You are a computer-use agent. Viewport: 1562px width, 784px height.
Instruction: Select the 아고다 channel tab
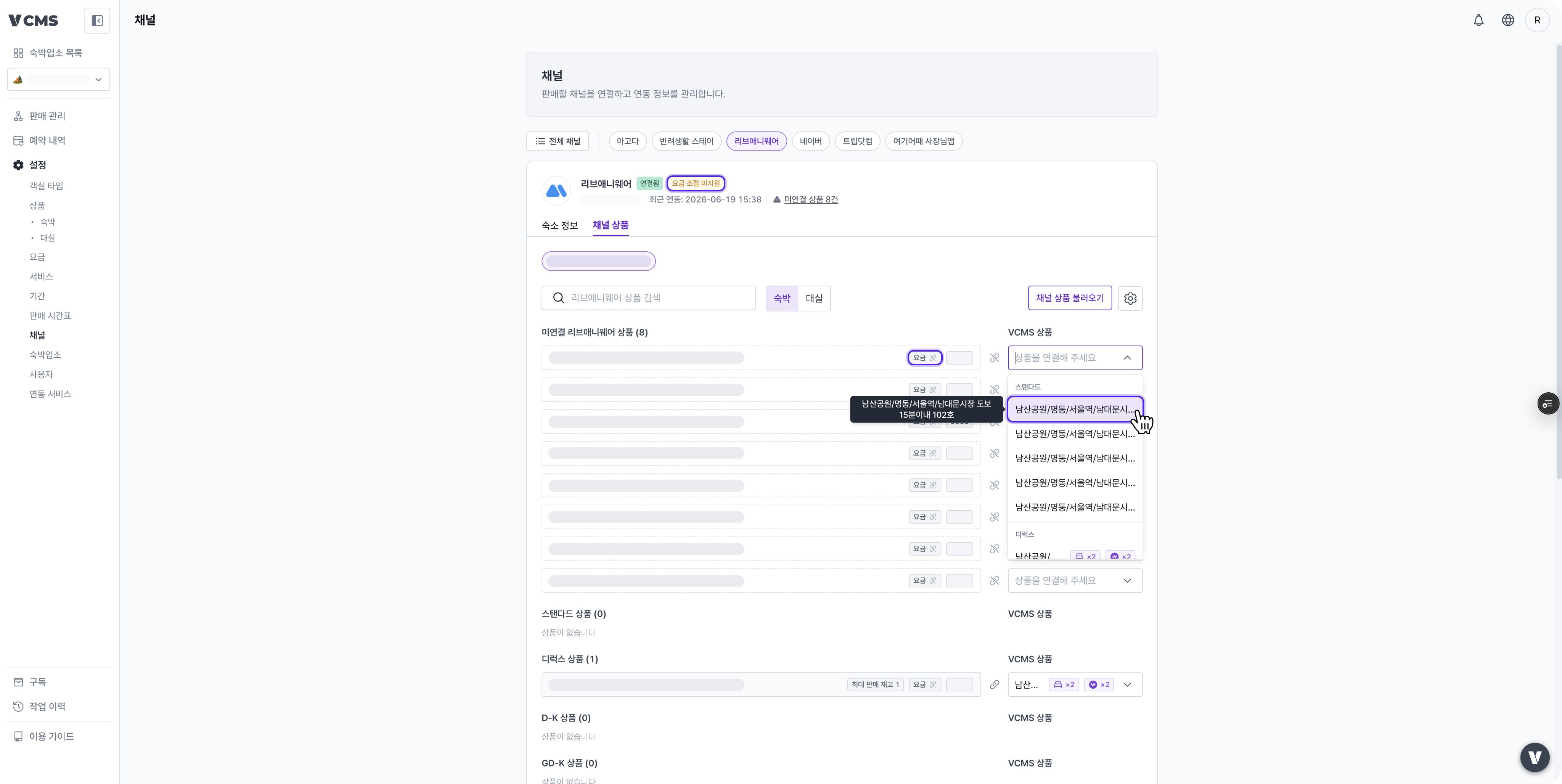[x=628, y=141]
